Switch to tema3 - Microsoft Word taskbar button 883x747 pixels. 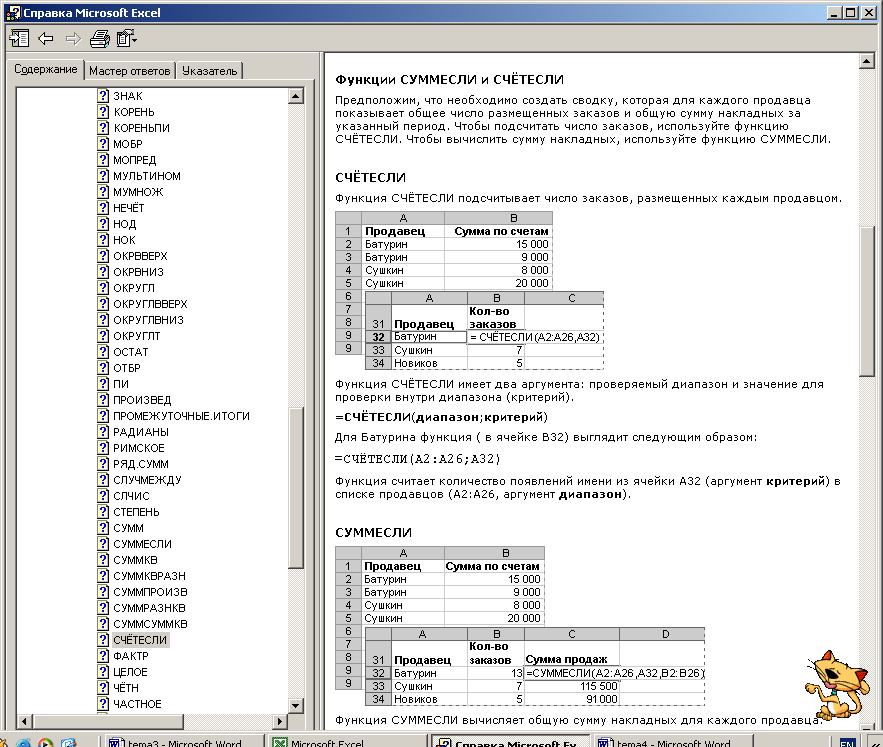tap(184, 742)
